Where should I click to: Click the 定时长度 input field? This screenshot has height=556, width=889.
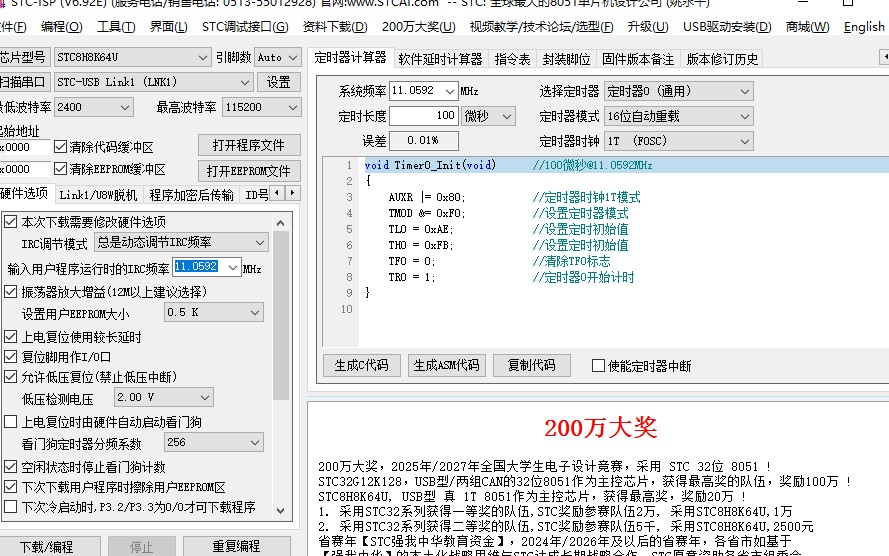click(424, 116)
